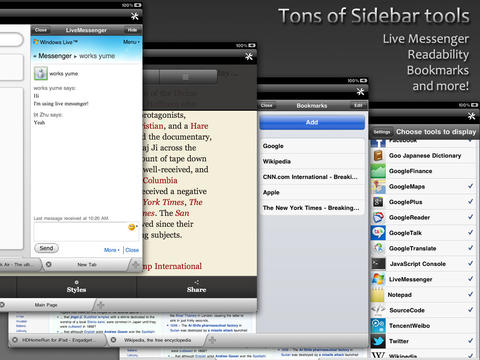Screen dimensions: 480x360
Task: Open the Styles tab in Readability
Action: point(76,287)
